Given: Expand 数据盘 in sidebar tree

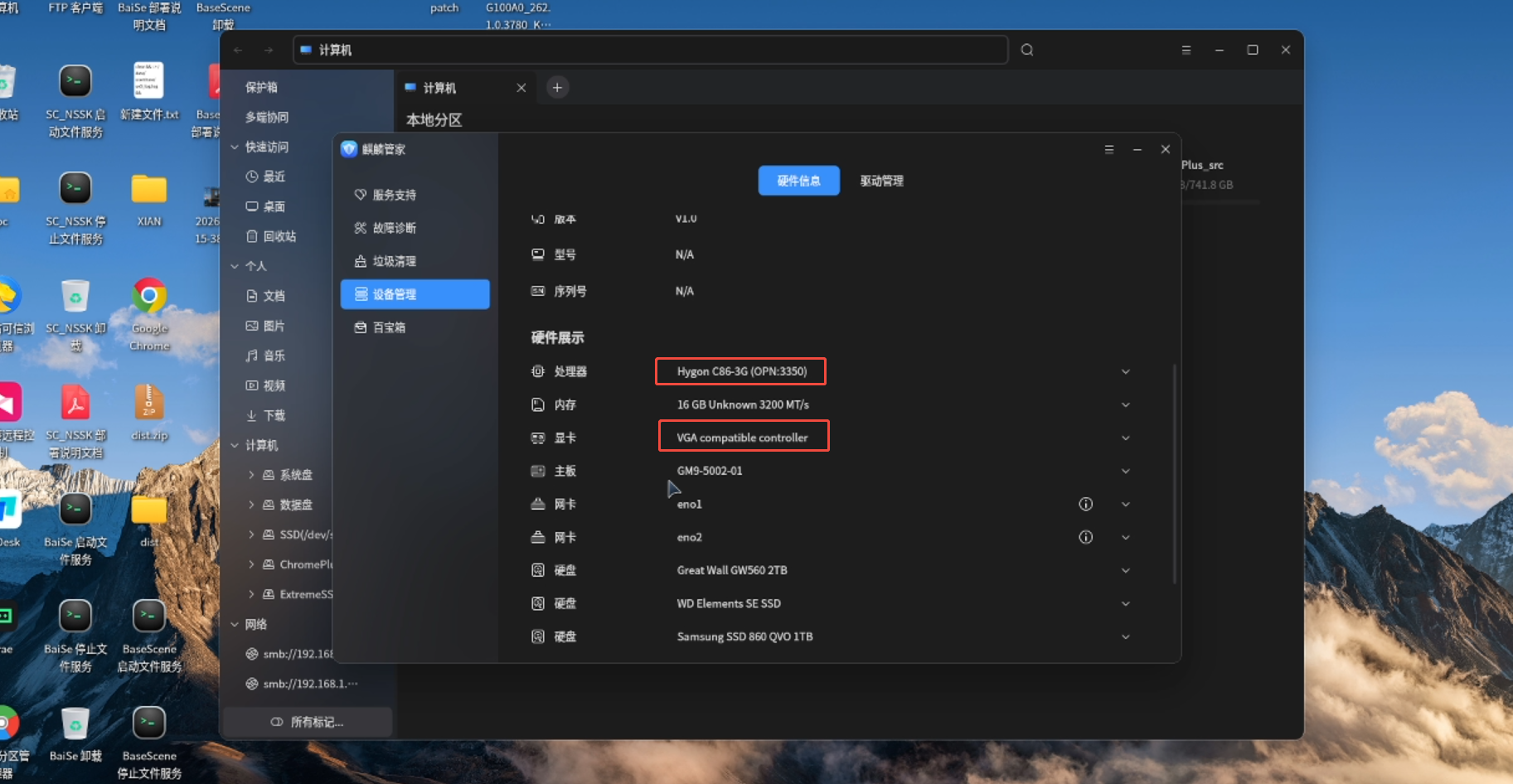Looking at the screenshot, I should click(x=251, y=505).
